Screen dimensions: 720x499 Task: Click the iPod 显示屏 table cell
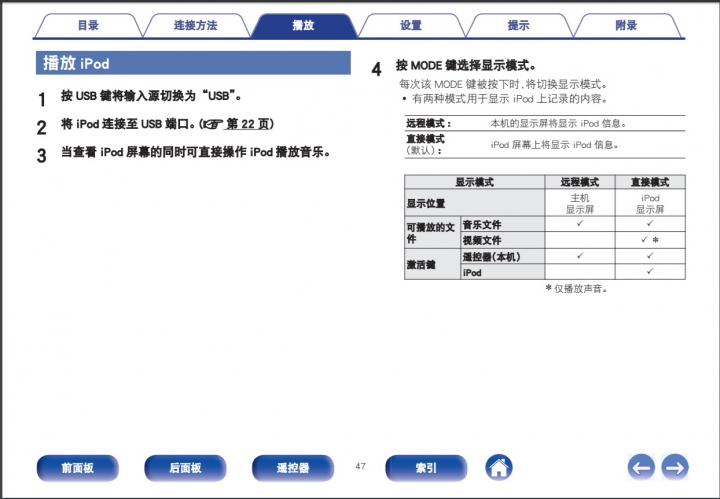point(650,203)
